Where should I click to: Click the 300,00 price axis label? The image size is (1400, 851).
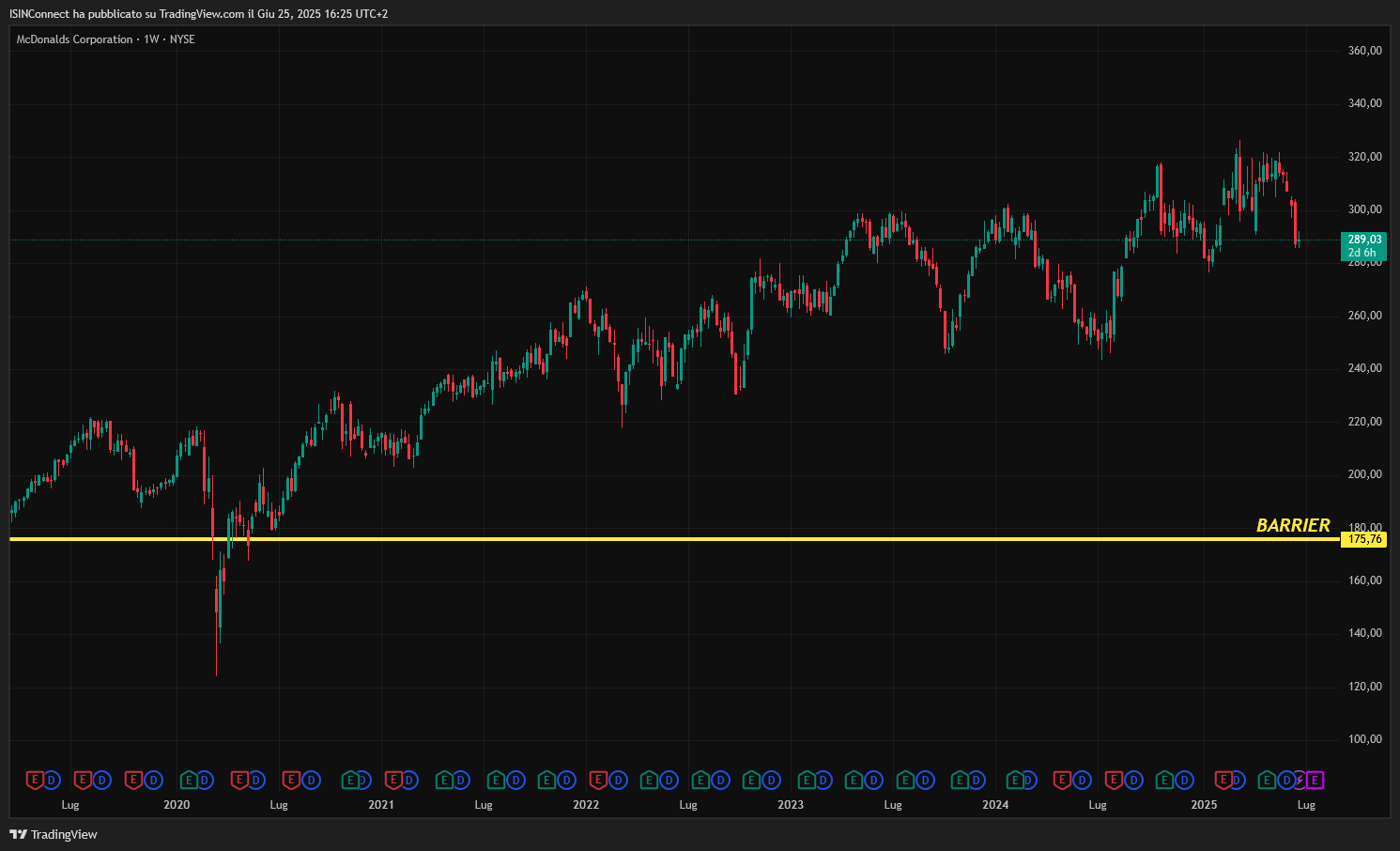coord(1364,209)
